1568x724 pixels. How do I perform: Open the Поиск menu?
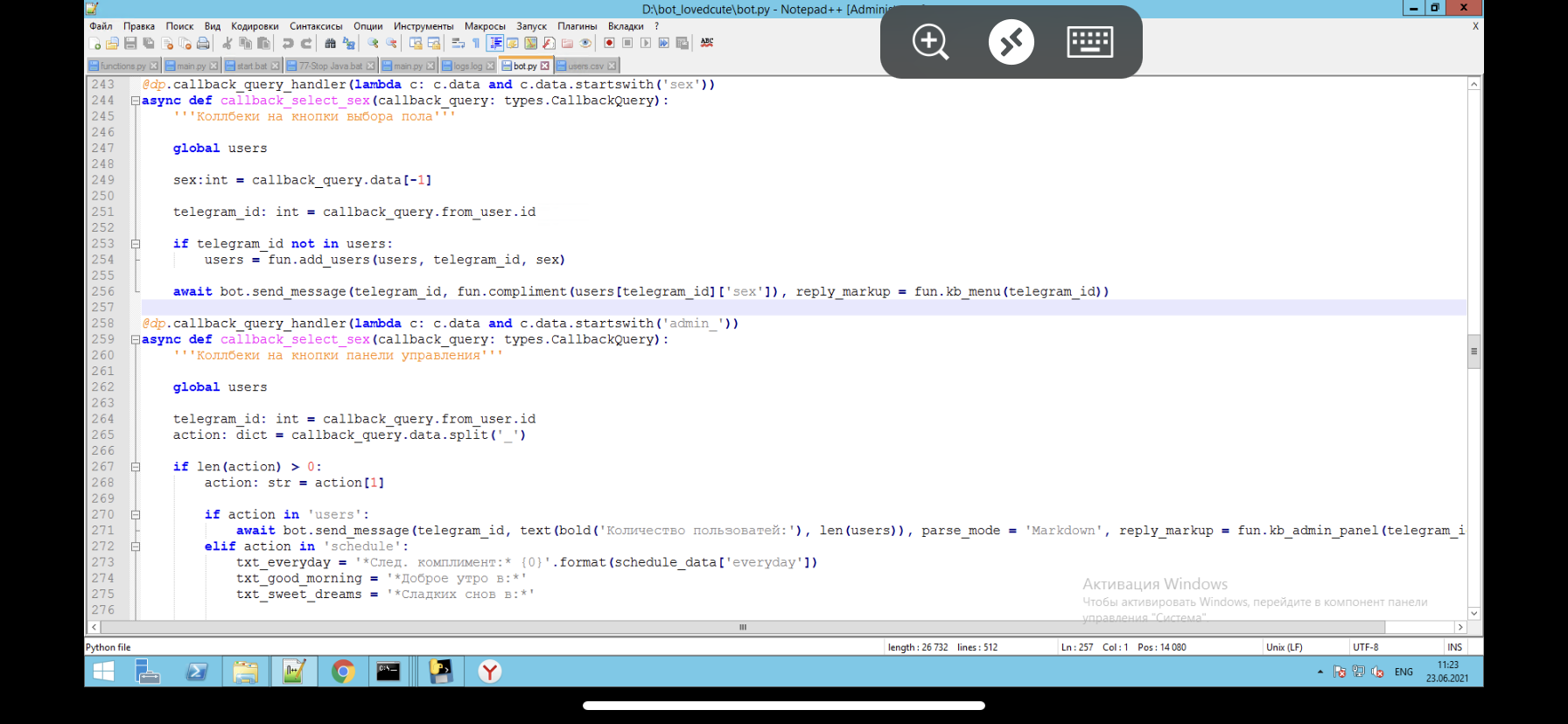click(179, 26)
